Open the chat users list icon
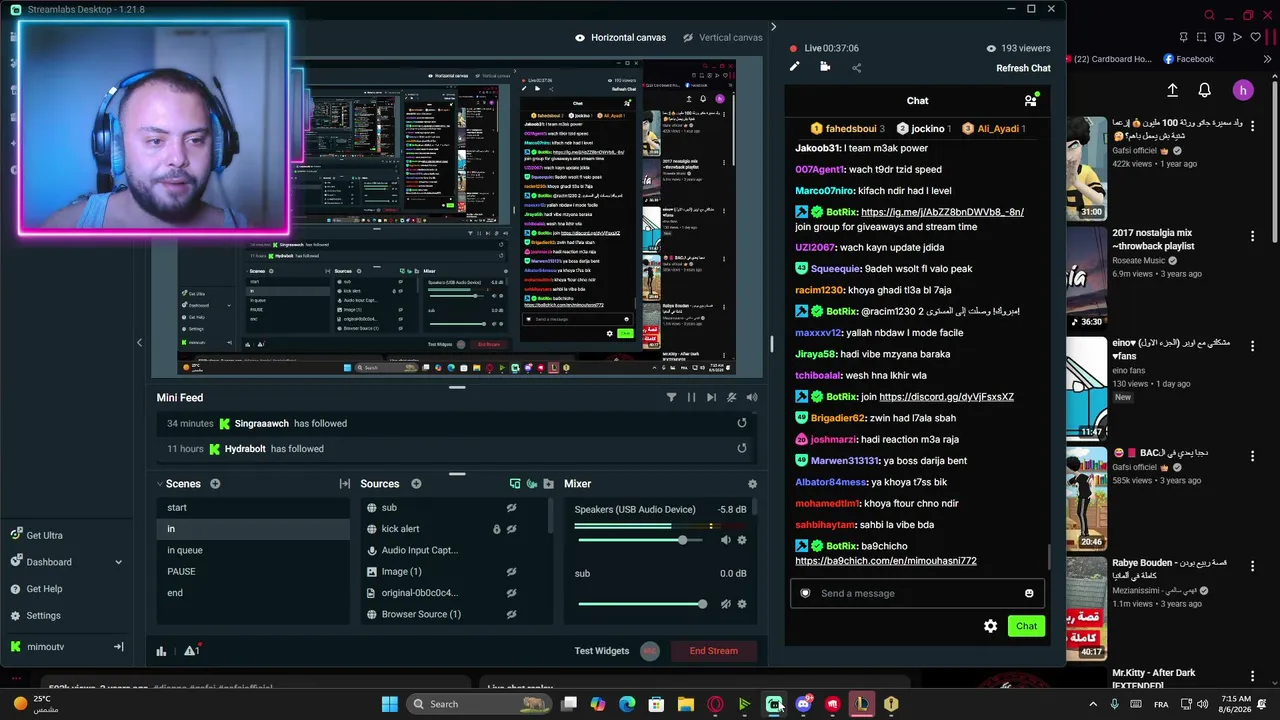 (x=1031, y=100)
